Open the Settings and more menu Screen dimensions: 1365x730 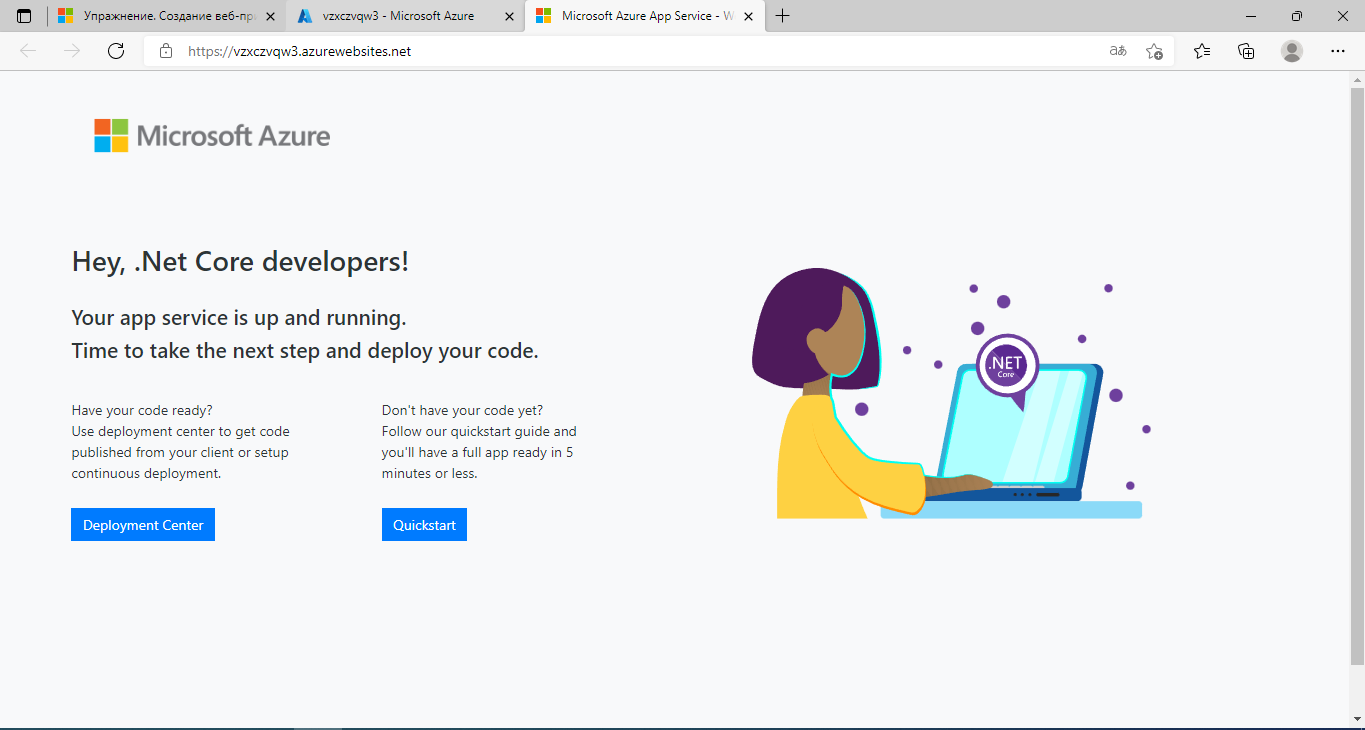click(x=1338, y=51)
